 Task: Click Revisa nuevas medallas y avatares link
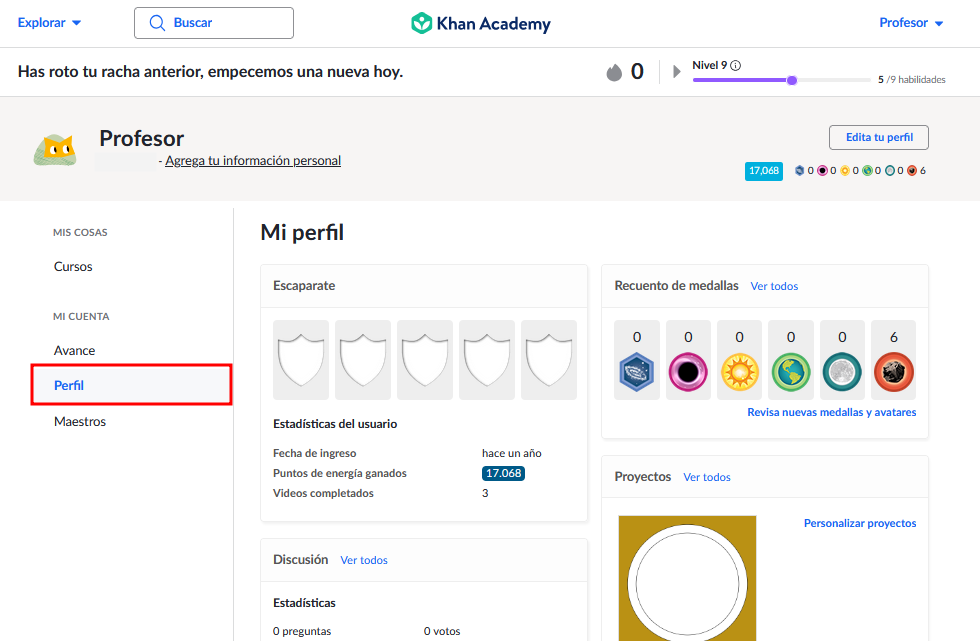[x=832, y=412]
